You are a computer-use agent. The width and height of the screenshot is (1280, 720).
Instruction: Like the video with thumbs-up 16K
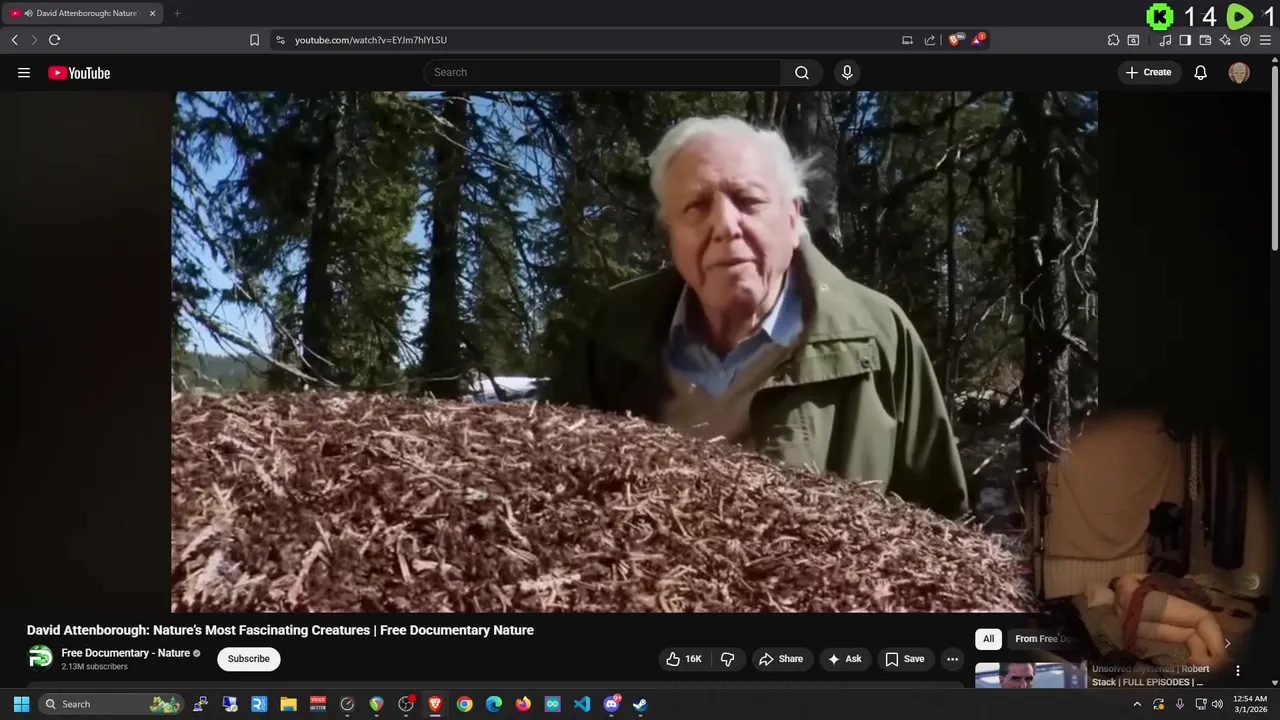684,659
